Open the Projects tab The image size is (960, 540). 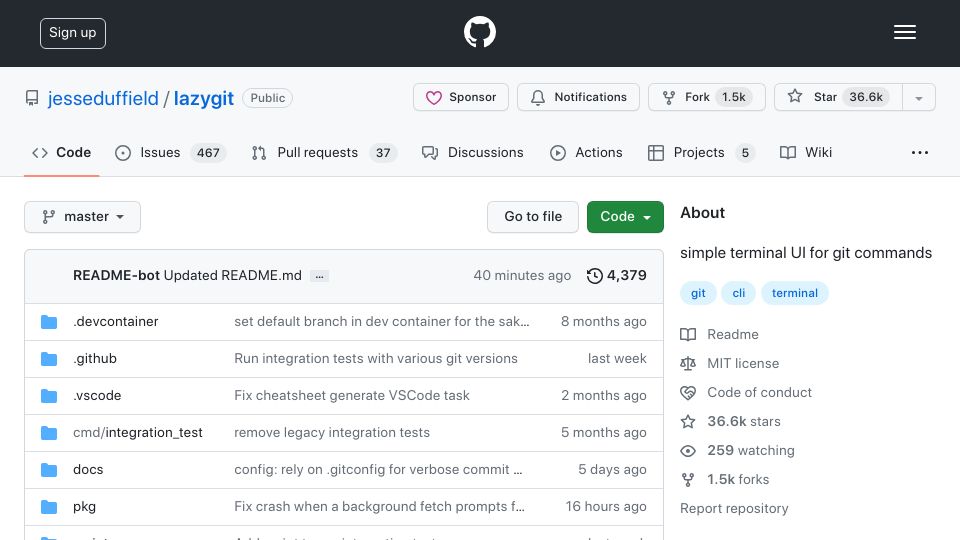(702, 152)
